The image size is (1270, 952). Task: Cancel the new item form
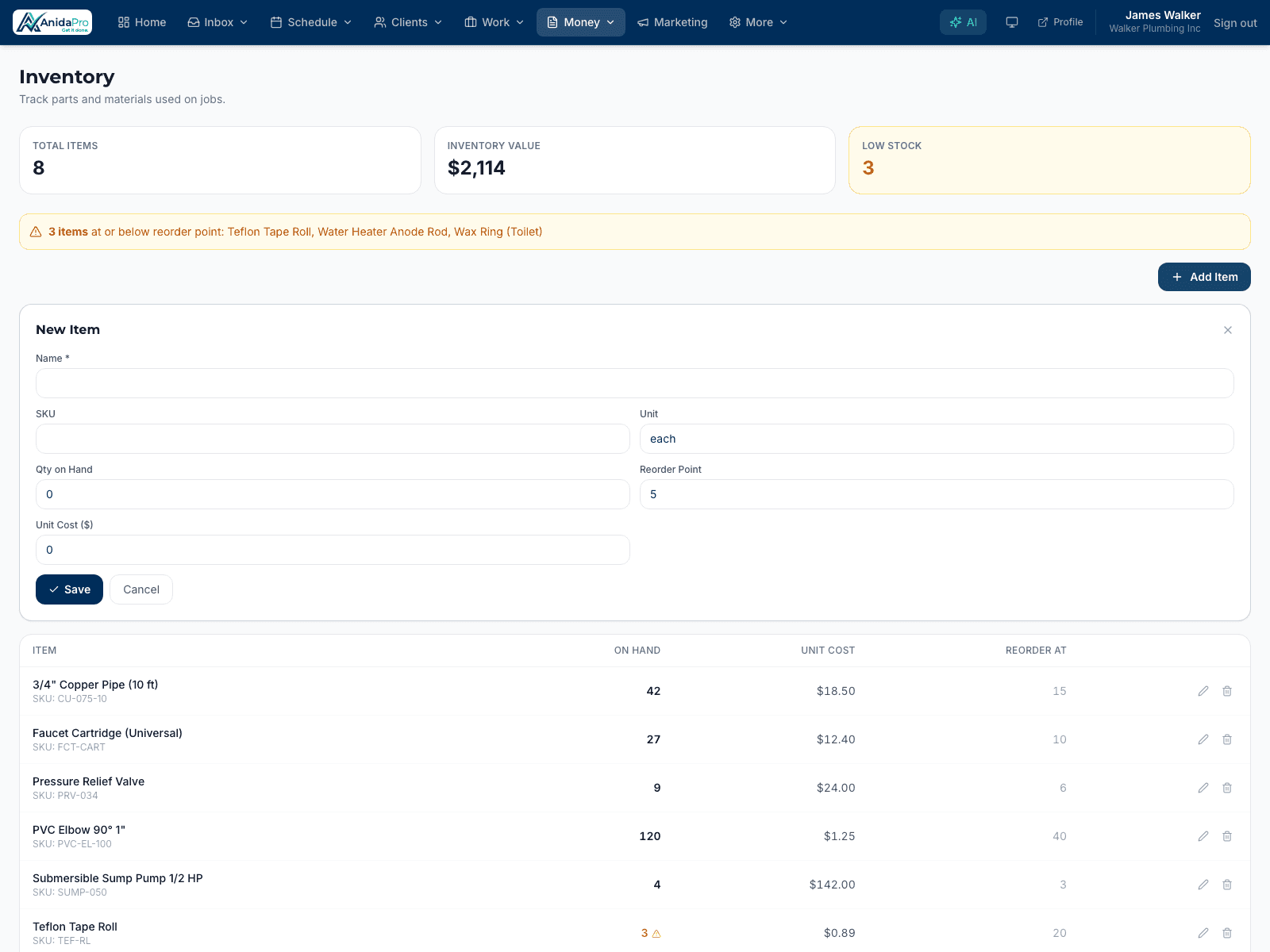pos(141,589)
